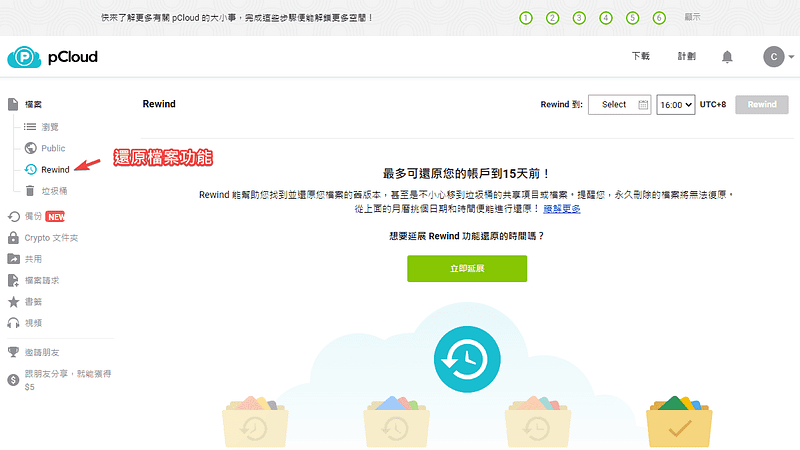The height and width of the screenshot is (450, 800).
Task: Click the 檔案請求 file request icon
Action: [x=13, y=280]
